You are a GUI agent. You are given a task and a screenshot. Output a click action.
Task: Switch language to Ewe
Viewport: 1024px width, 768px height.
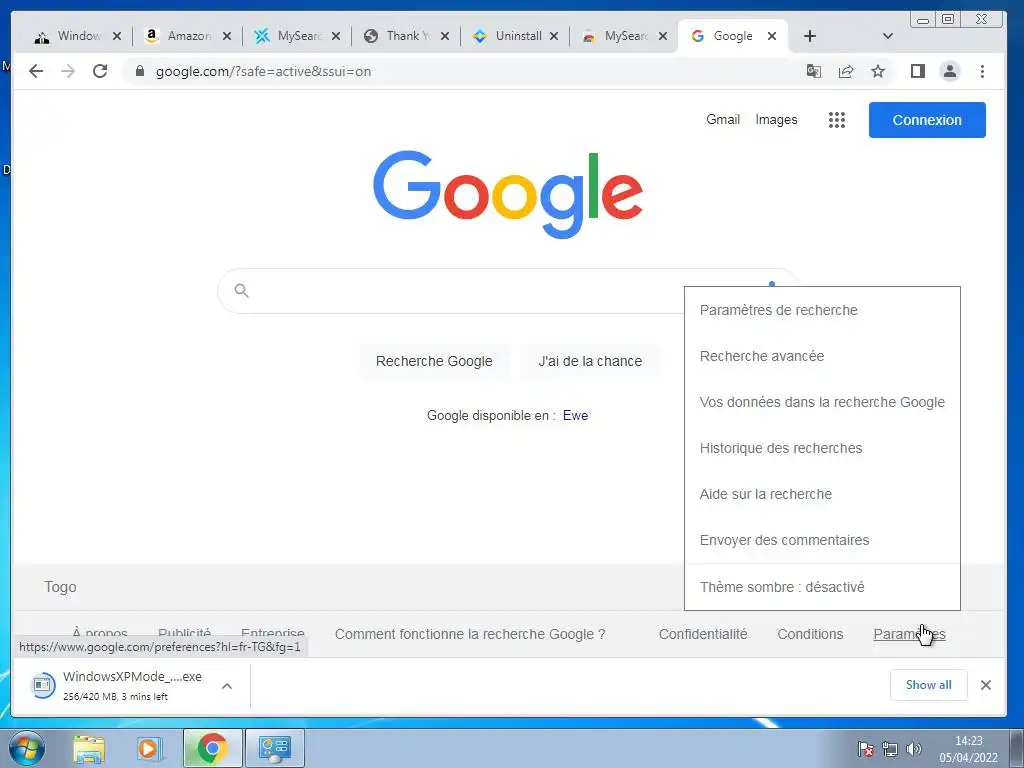pos(575,415)
